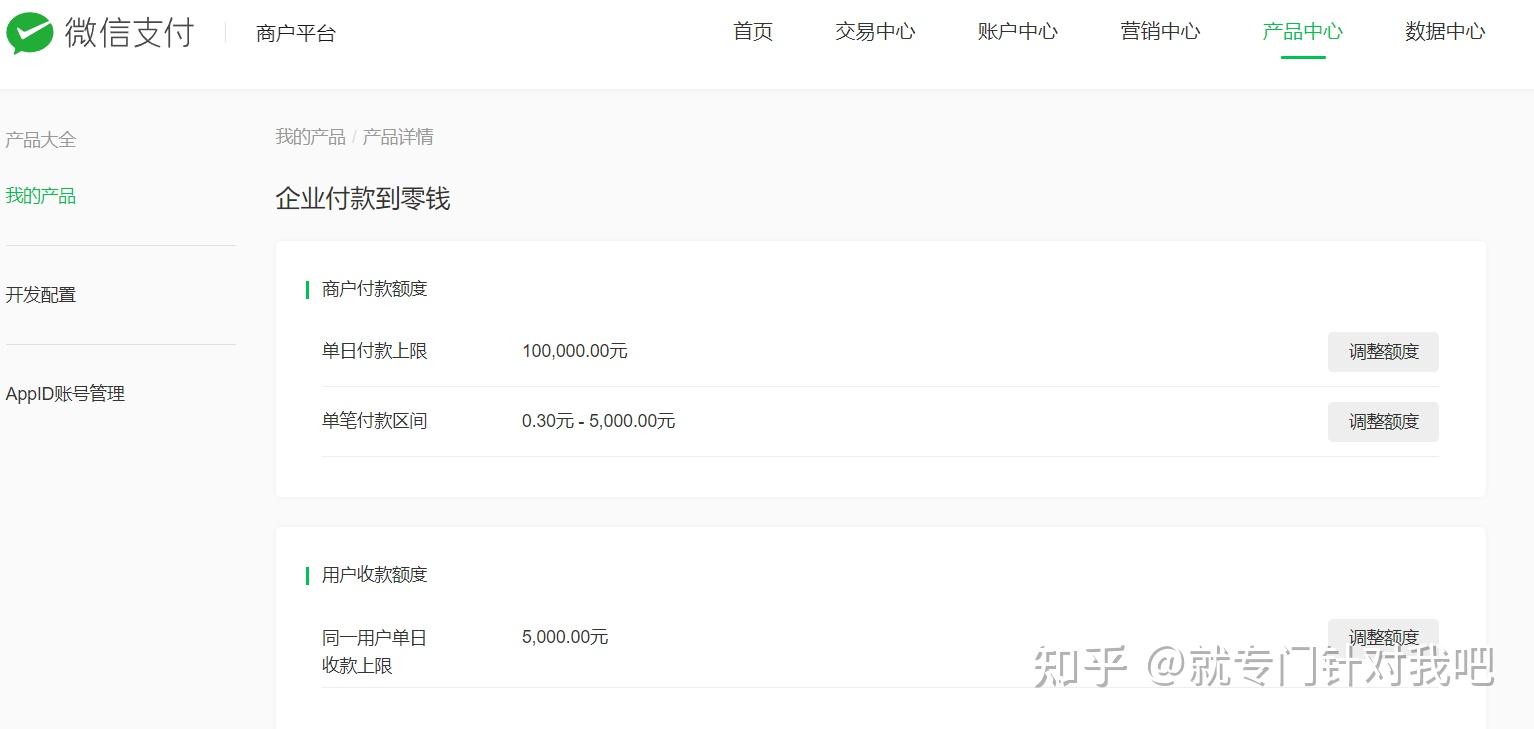Open the 营销中心 navigation tab
The width and height of the screenshot is (1534, 729).
(x=1160, y=32)
